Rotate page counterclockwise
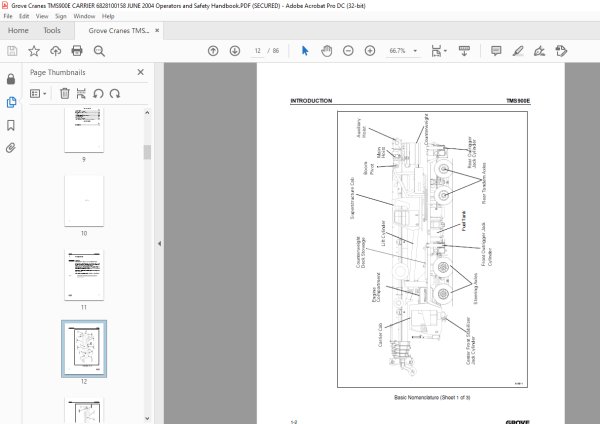Screen dimensions: 600x424 click(x=98, y=93)
